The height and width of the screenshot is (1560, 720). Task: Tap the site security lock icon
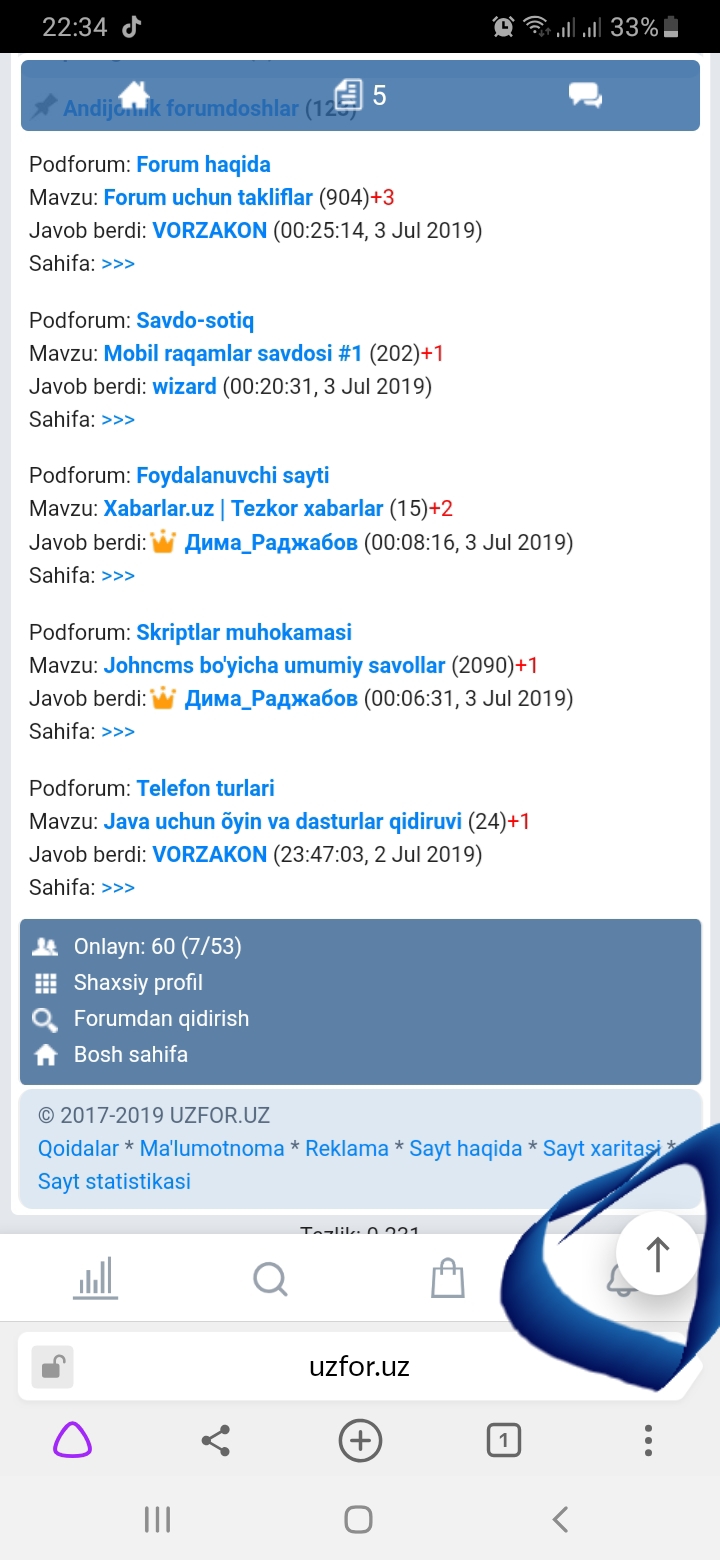(x=52, y=1367)
